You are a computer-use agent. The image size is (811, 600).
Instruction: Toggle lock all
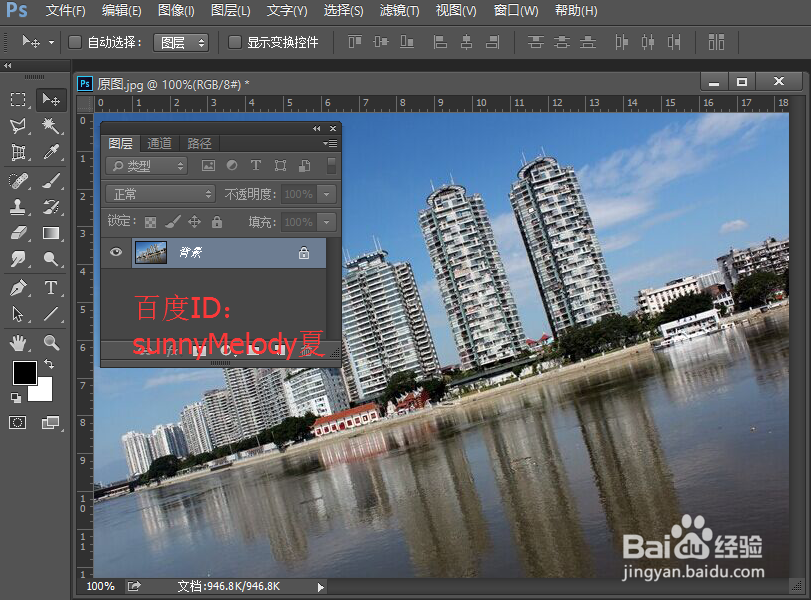pos(217,222)
